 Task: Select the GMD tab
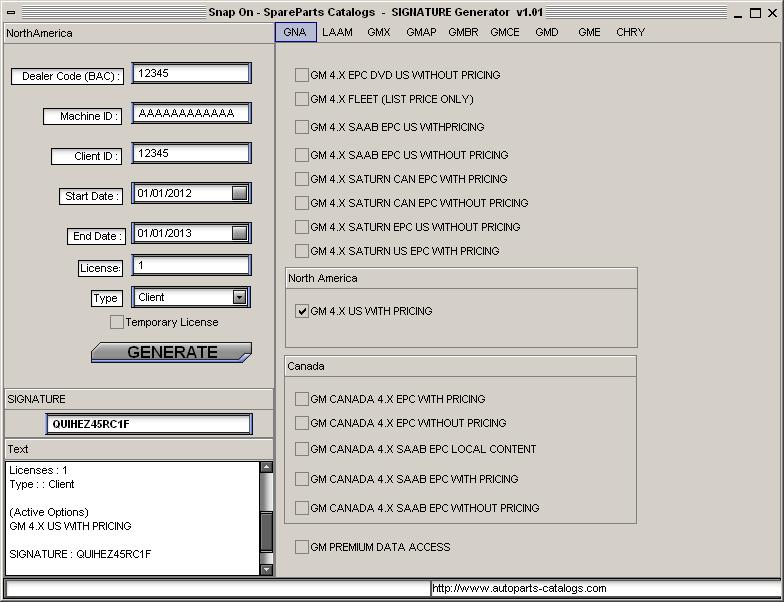[546, 32]
